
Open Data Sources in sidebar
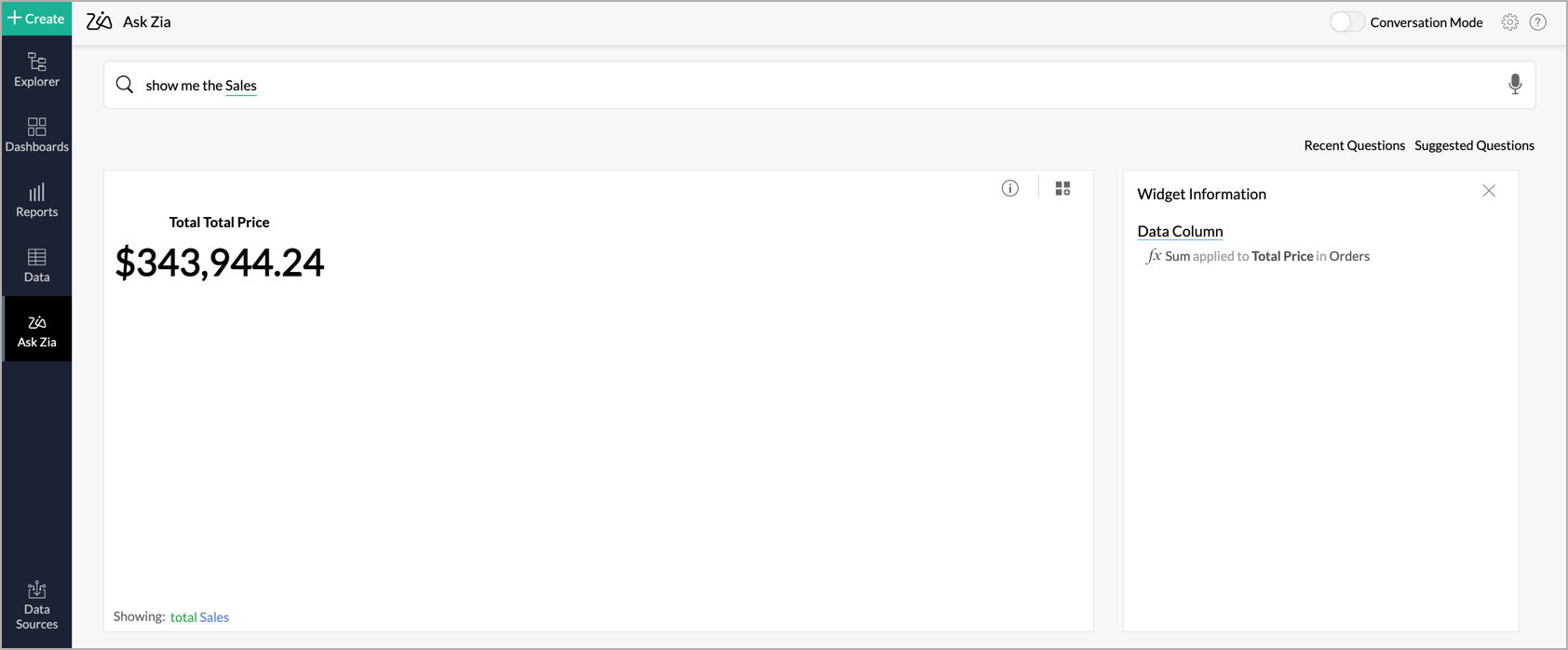click(36, 605)
